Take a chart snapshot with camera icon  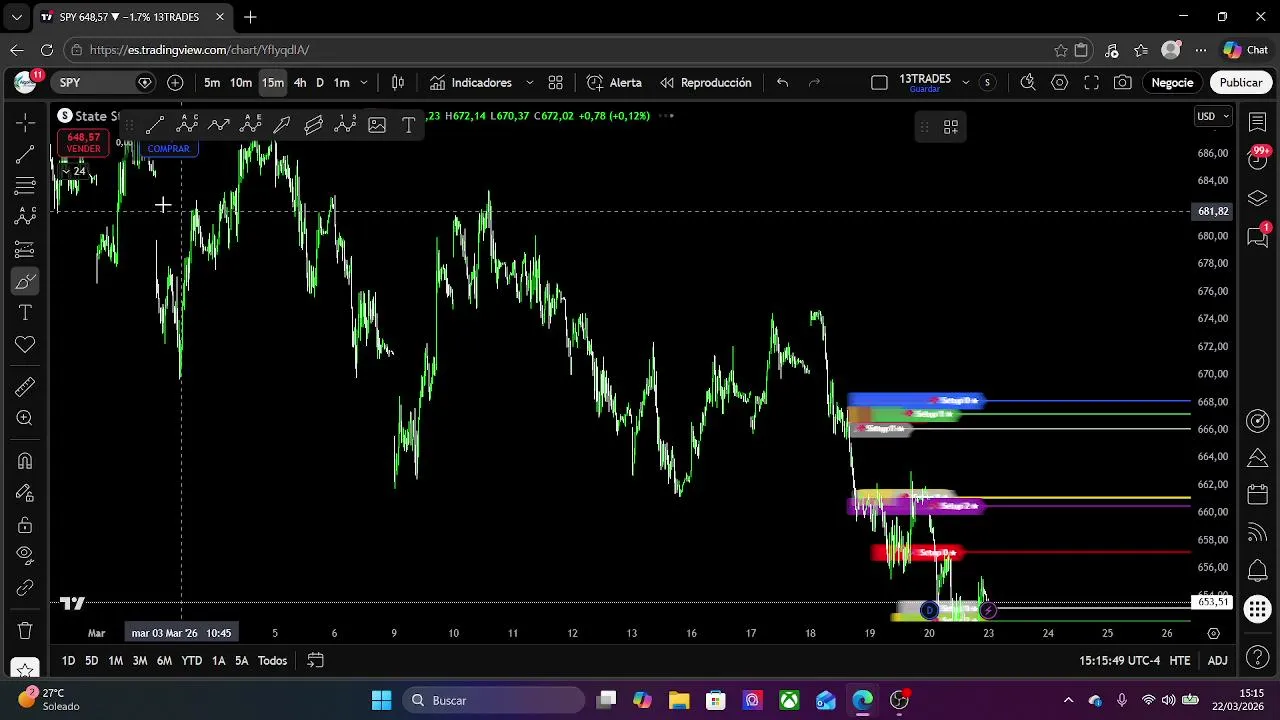coord(1123,83)
